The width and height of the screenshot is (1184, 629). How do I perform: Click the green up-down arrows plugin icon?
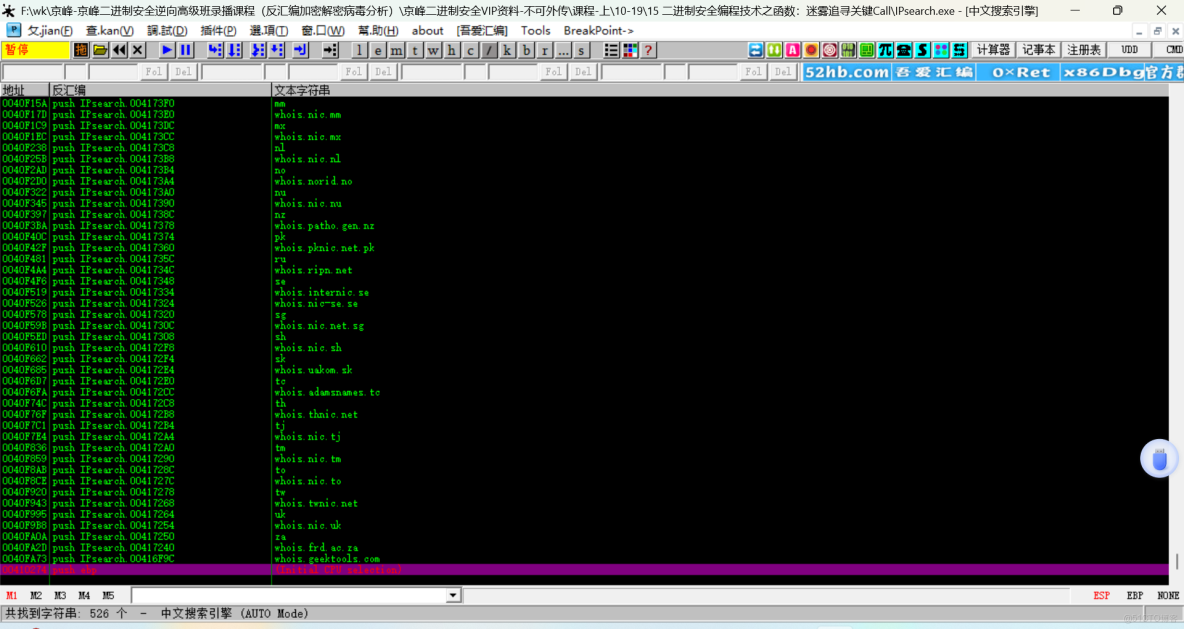pos(775,51)
